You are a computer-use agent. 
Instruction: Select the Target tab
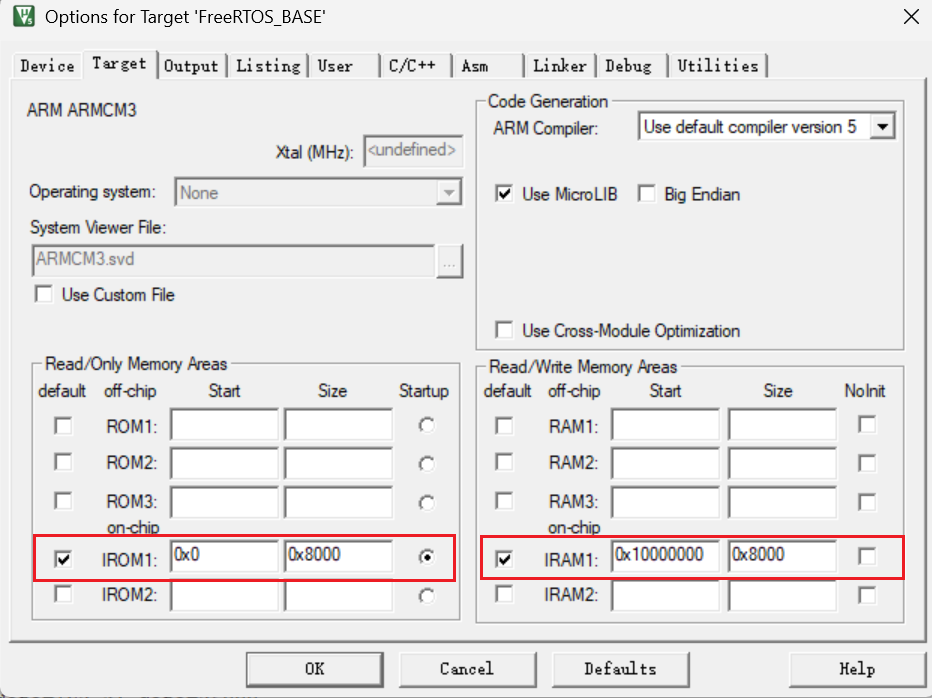coord(119,64)
